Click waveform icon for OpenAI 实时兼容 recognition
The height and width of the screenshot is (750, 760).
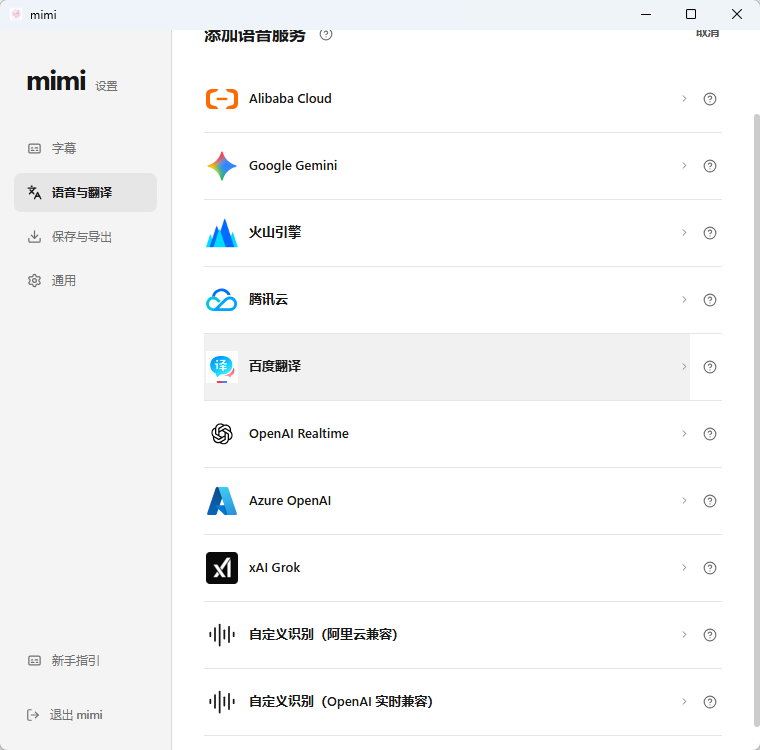(x=222, y=702)
